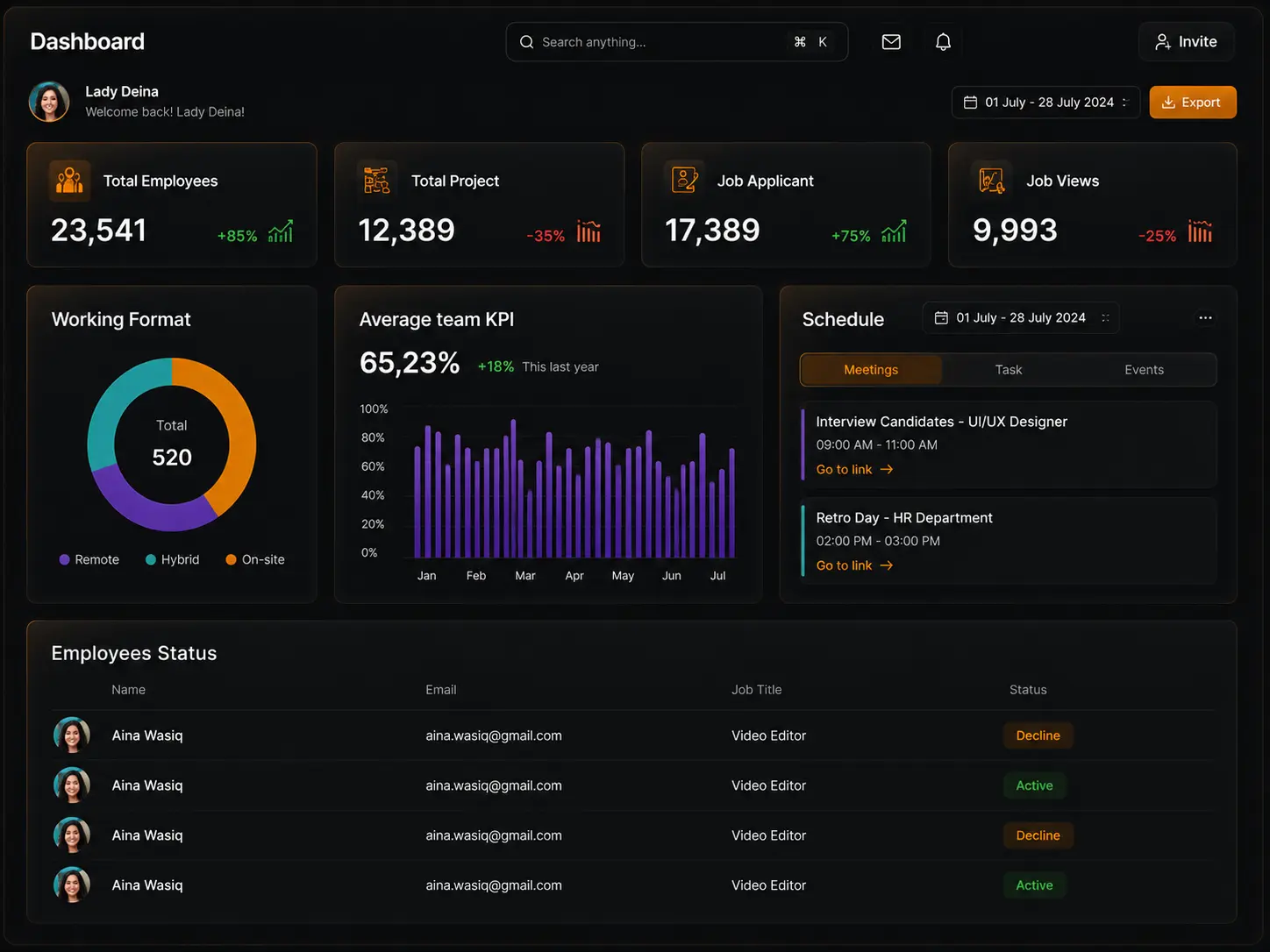Click the Total Project diagram icon
Viewport: 1270px width, 952px height.
pos(377,181)
